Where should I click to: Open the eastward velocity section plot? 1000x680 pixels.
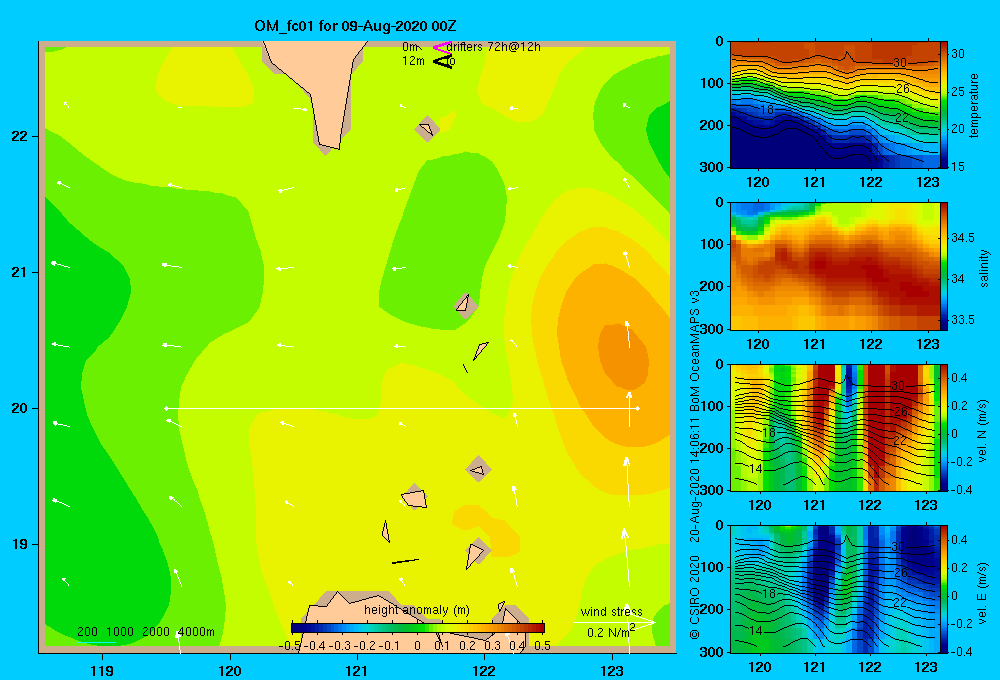[x=834, y=589]
